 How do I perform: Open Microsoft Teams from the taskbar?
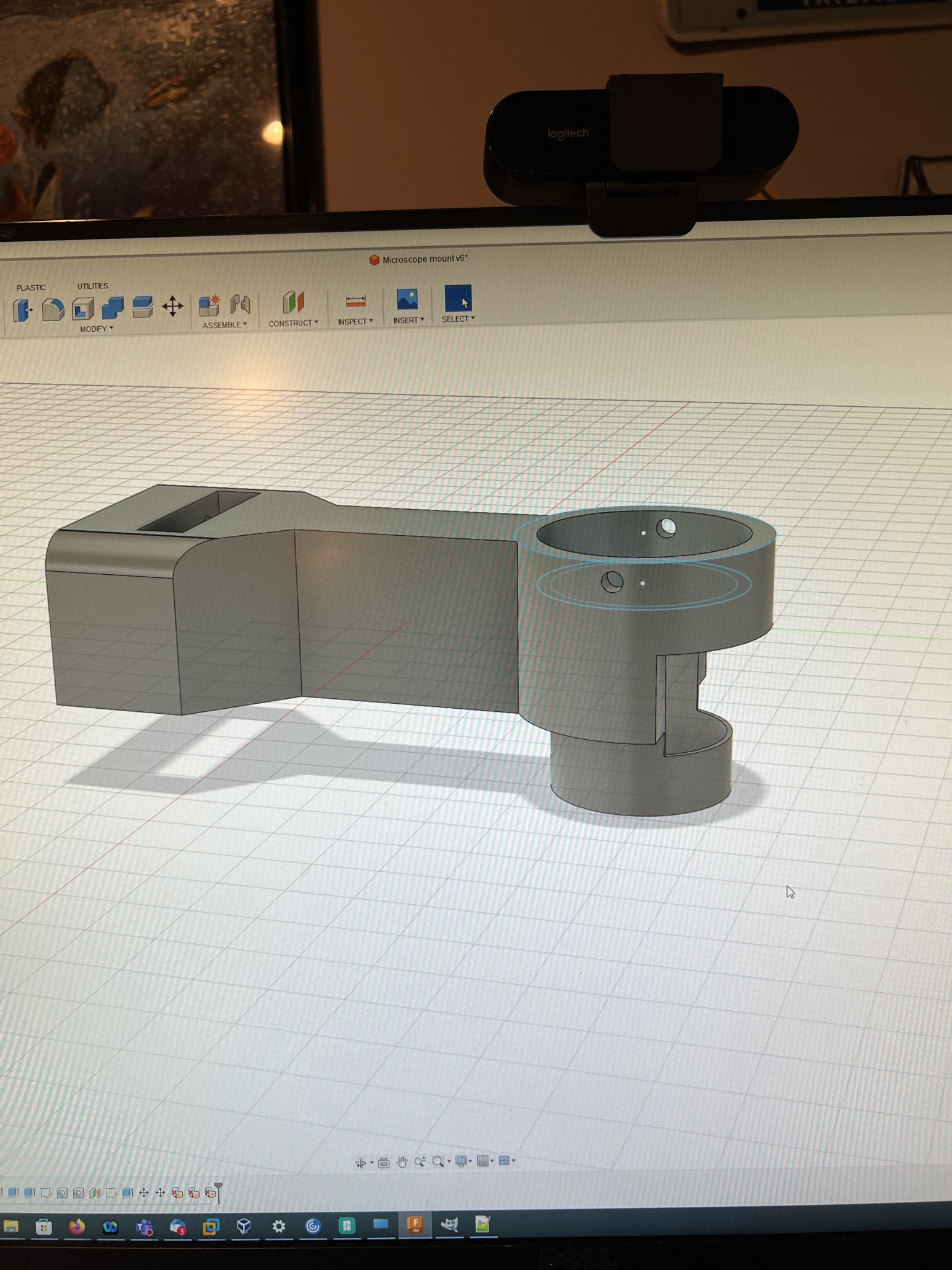(x=144, y=1227)
